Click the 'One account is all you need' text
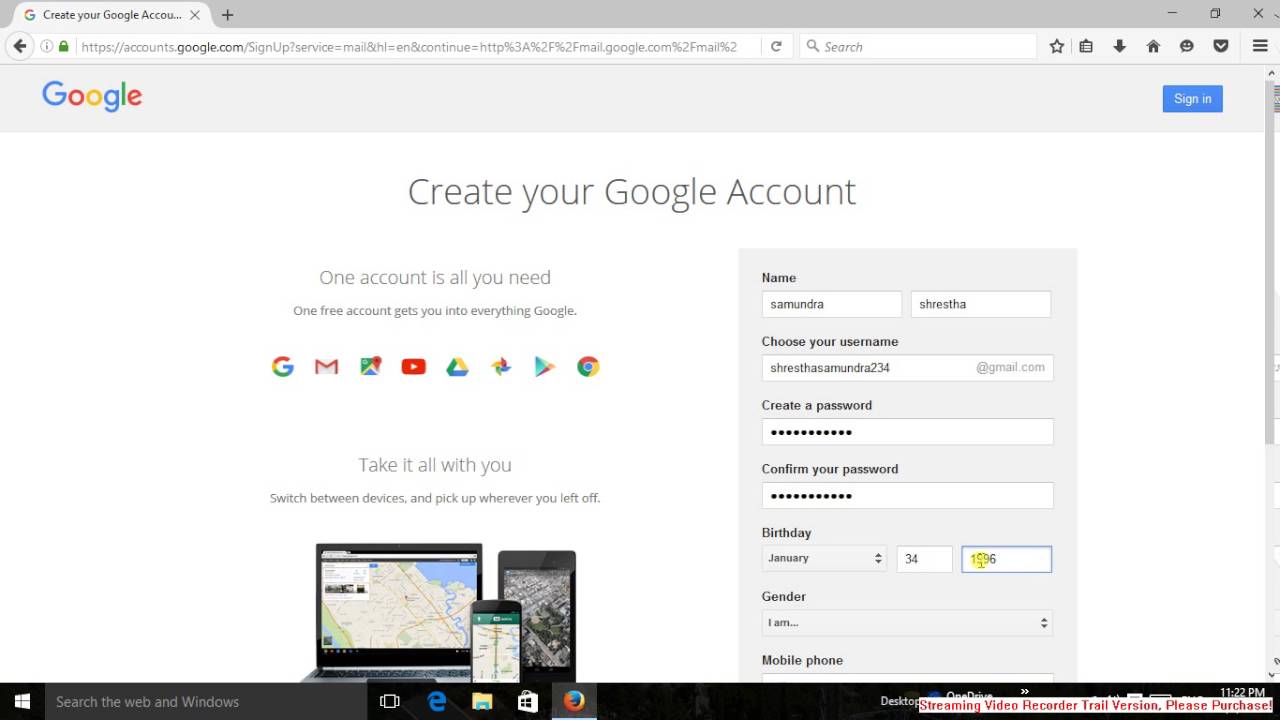This screenshot has height=720, width=1280. [435, 277]
